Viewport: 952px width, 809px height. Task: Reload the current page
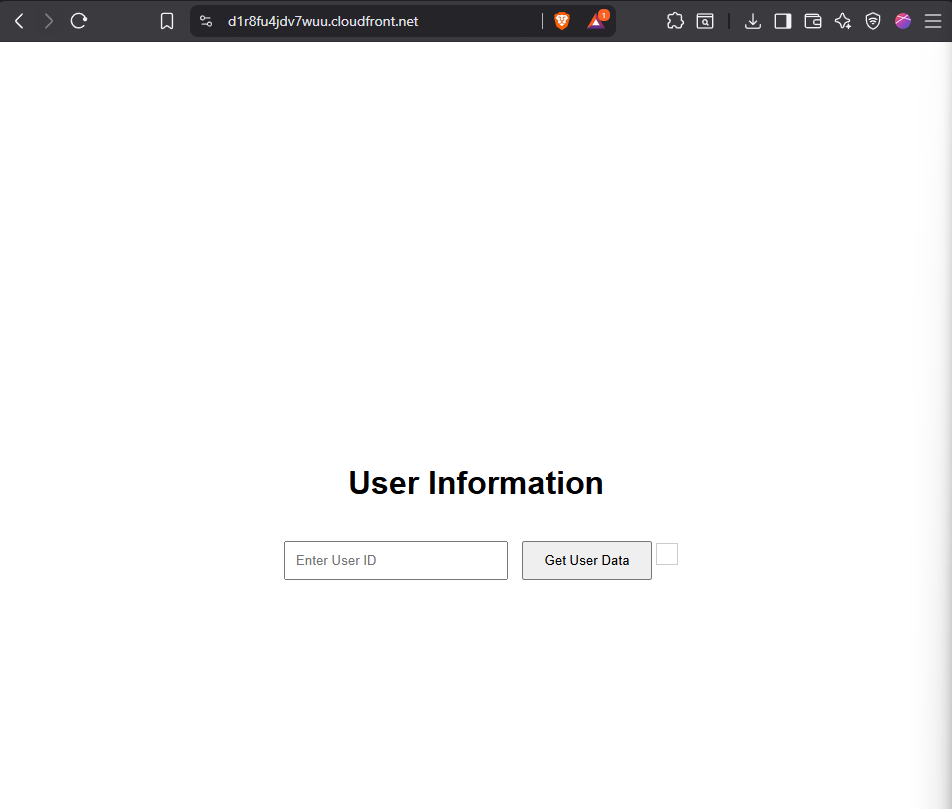coord(79,21)
